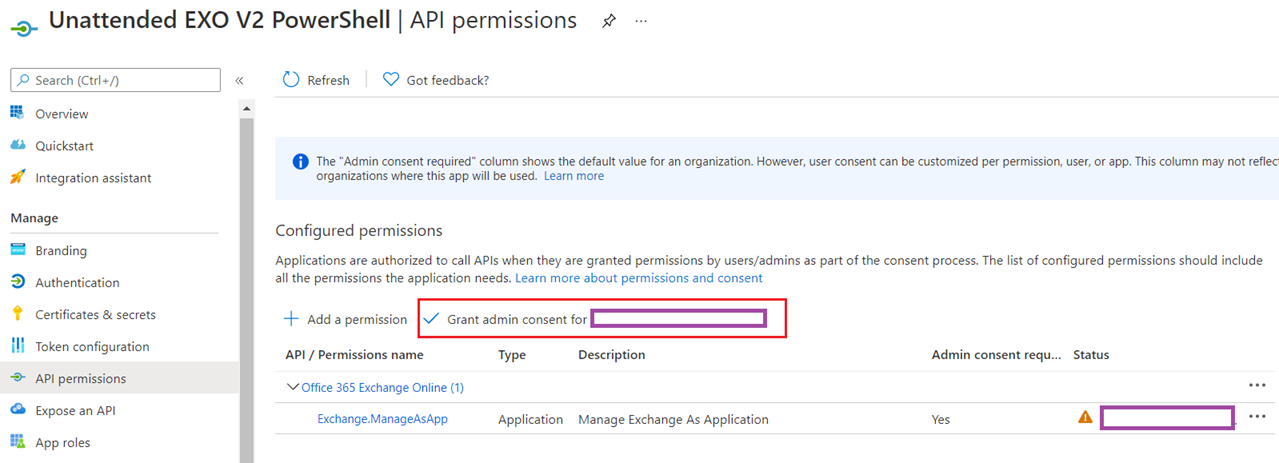Click the Description column header
Screen dimensions: 1279x463
click(611, 355)
